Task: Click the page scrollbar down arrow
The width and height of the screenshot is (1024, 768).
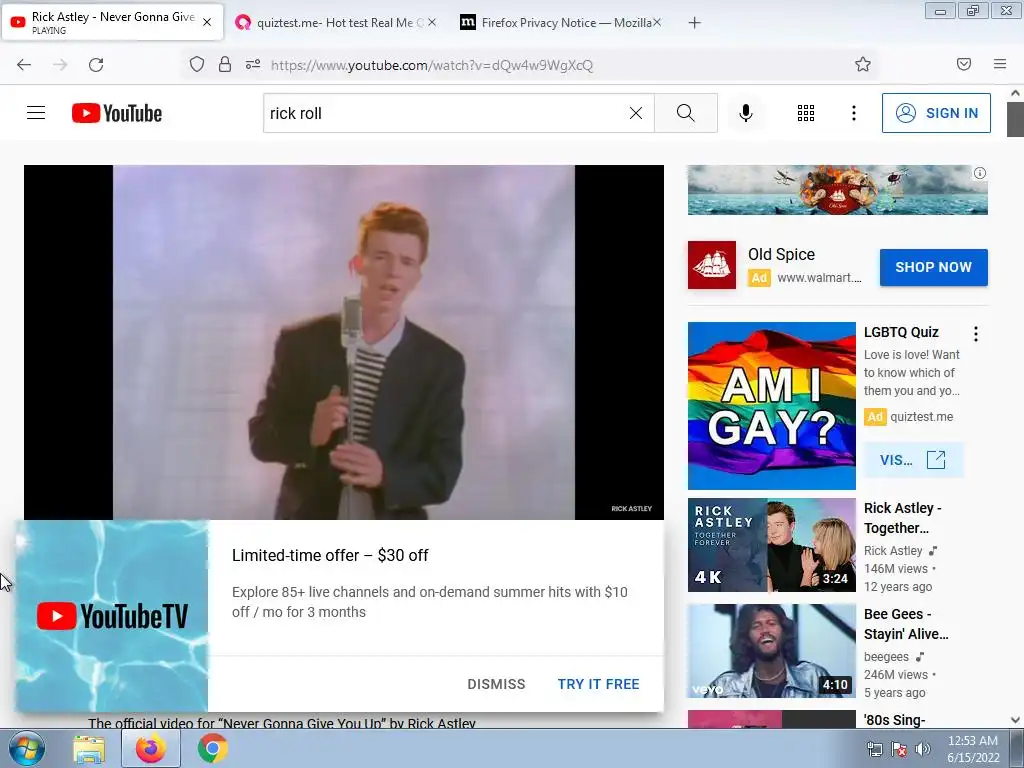Action: (x=1015, y=720)
